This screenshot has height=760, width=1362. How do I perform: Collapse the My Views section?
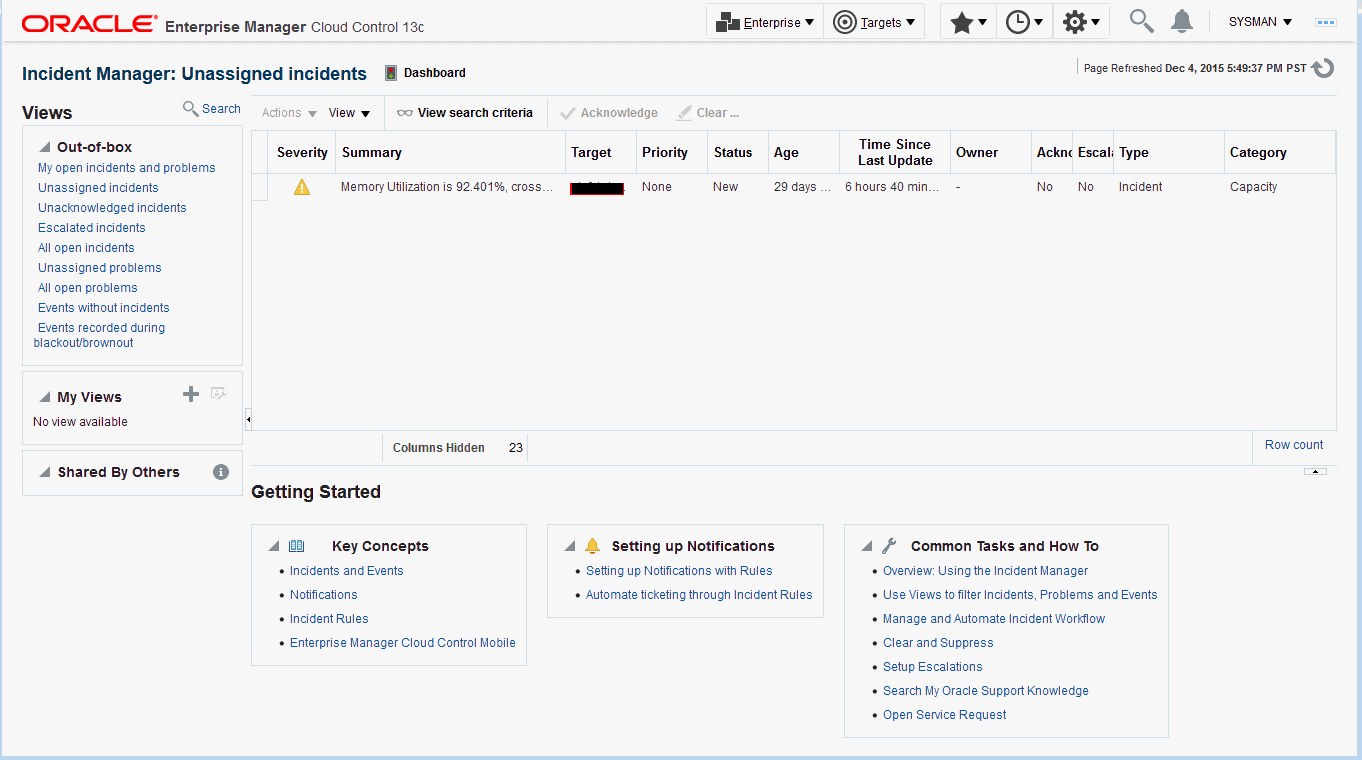[44, 397]
